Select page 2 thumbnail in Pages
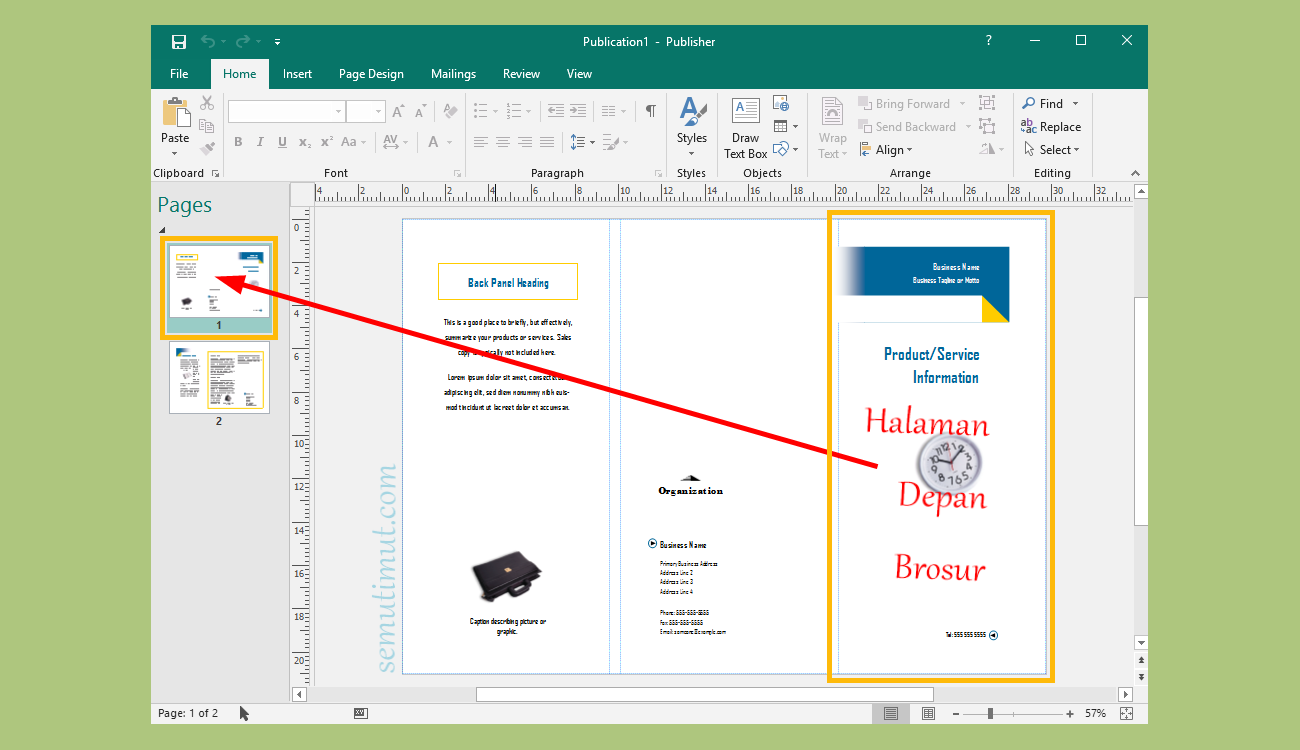1300x750 pixels. click(219, 377)
